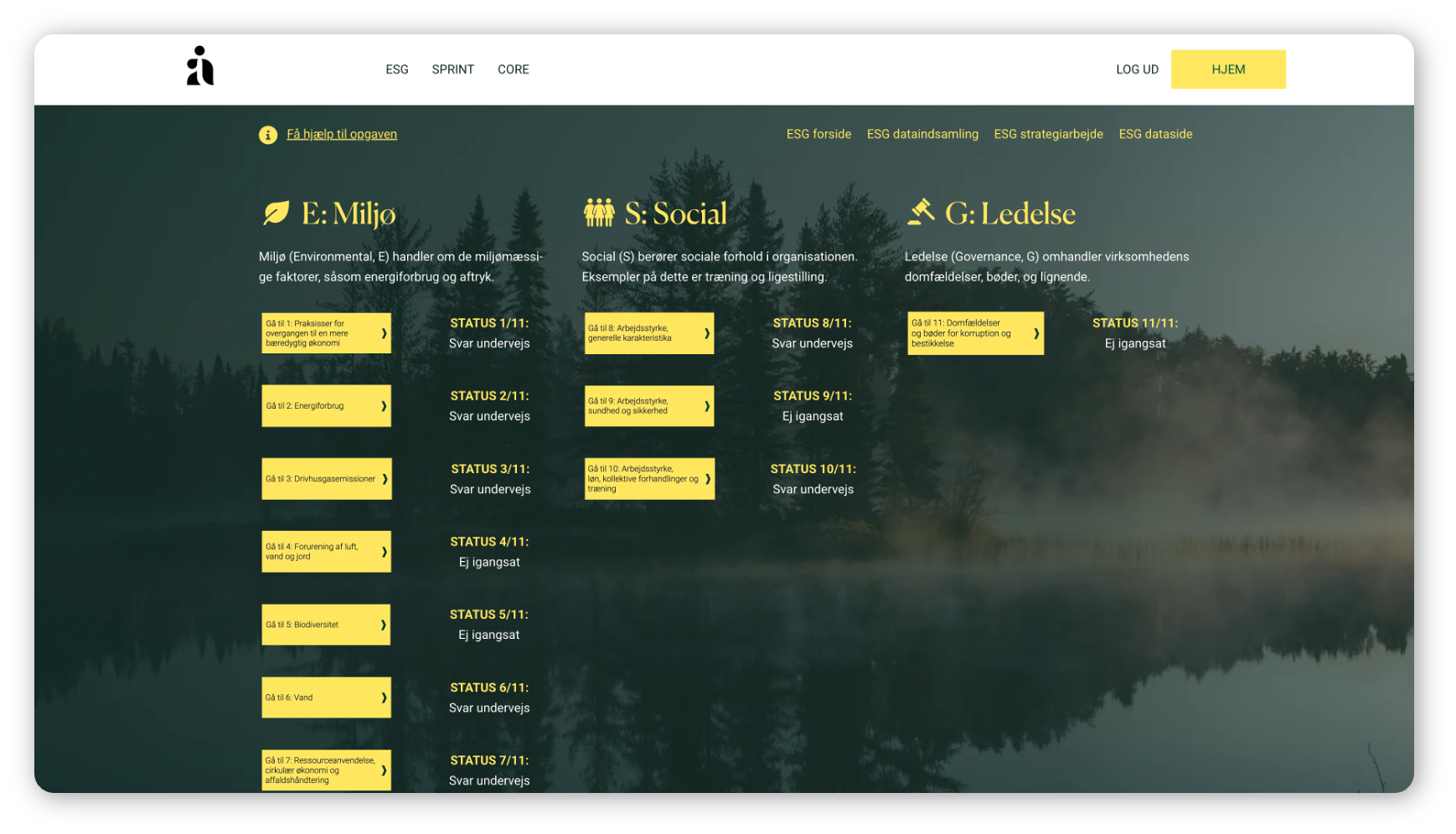Open Gå til 4: Forurening af luft button
Screen dimensions: 1456x834
pyautogui.click(x=327, y=552)
